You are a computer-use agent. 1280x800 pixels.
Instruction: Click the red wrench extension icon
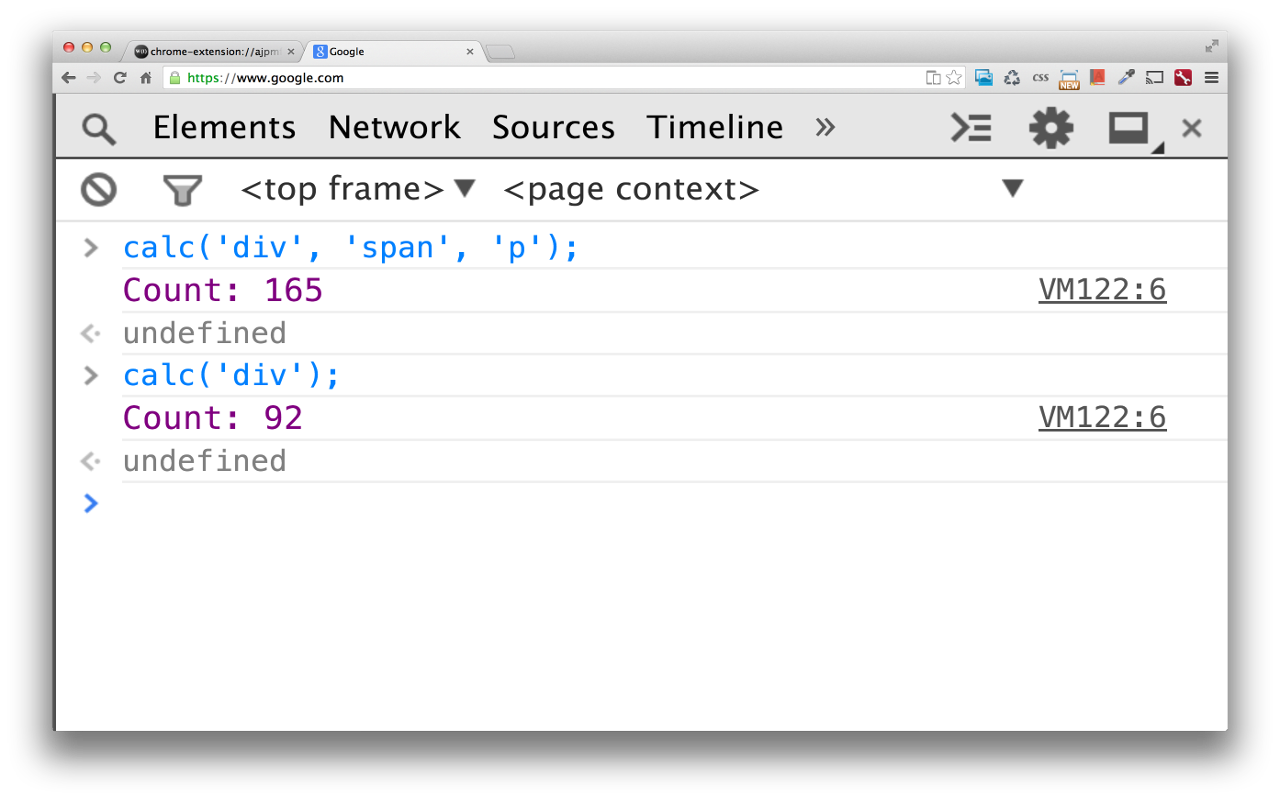pos(1183,78)
